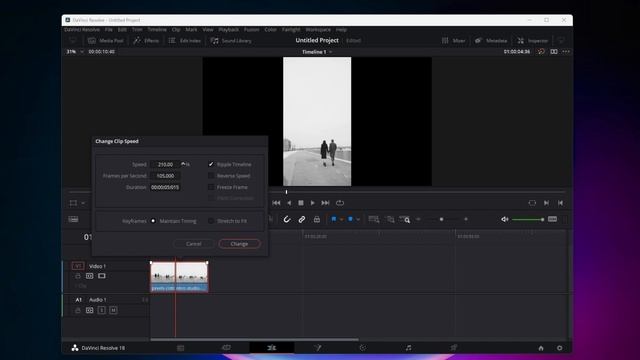The width and height of the screenshot is (640, 360).
Task: Click the play reverse button
Action: [289, 203]
